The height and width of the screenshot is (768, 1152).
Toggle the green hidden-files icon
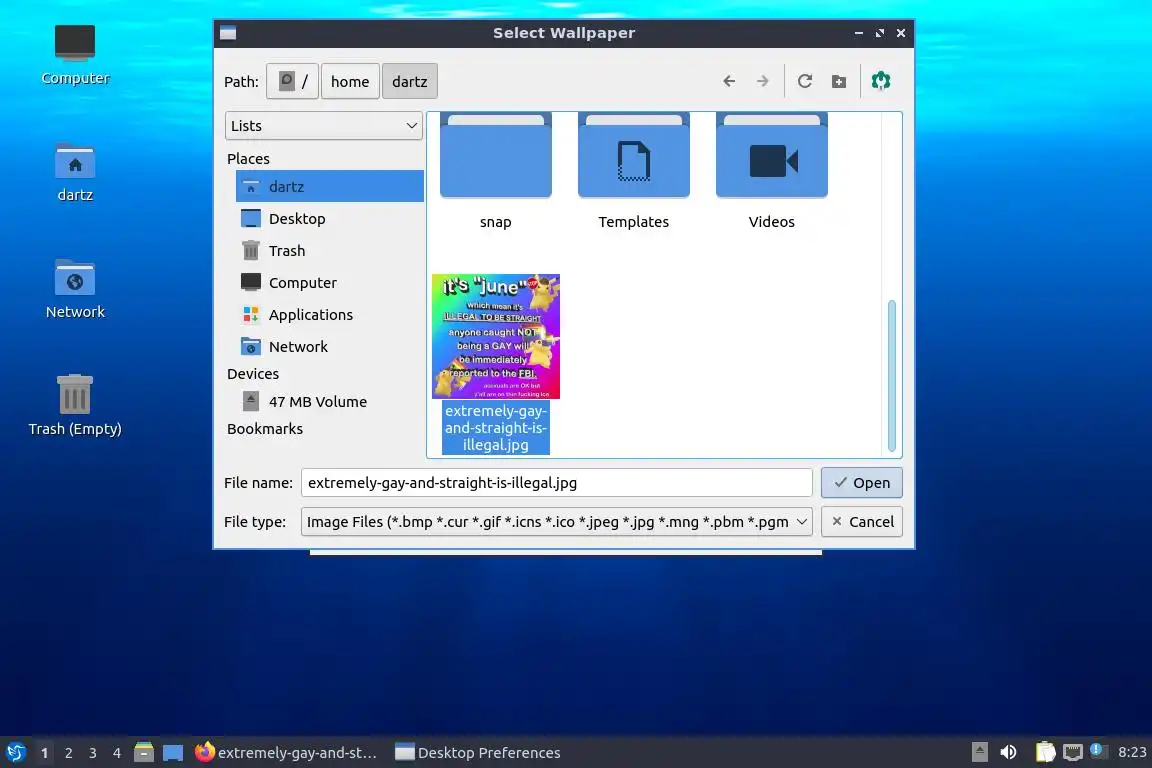[x=881, y=81]
